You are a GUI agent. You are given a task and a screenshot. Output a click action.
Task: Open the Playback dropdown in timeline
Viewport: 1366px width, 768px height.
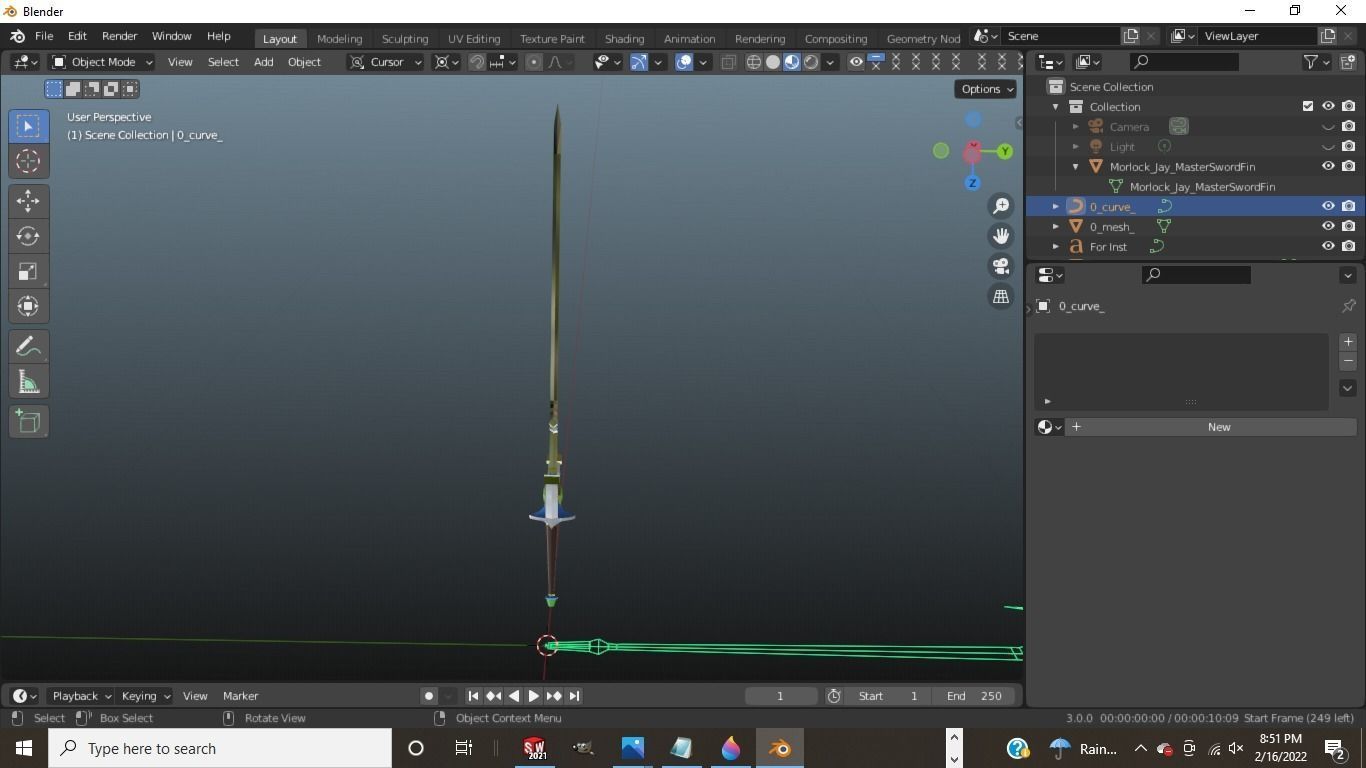coord(80,696)
